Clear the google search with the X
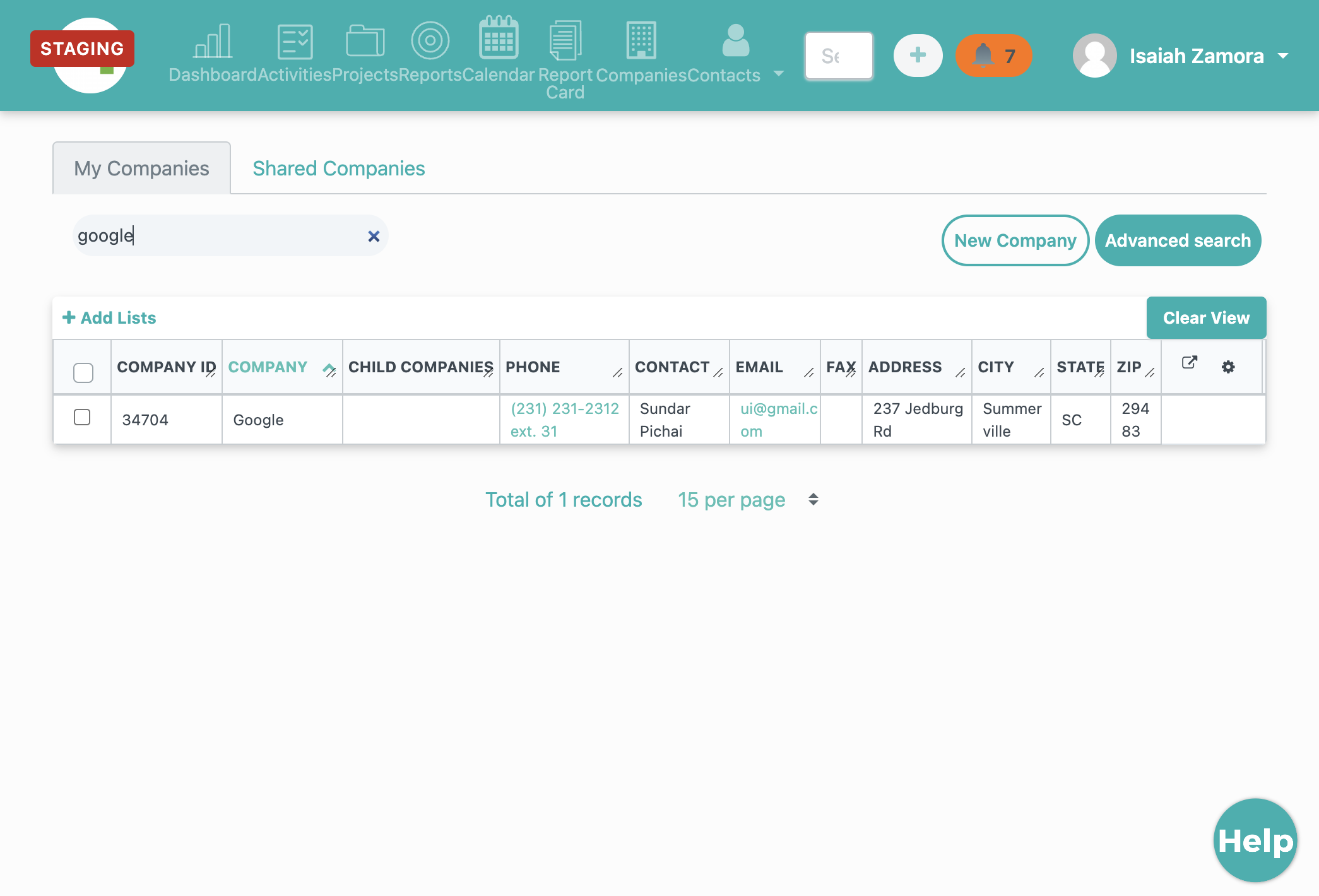Viewport: 1319px width, 896px height. 374,236
